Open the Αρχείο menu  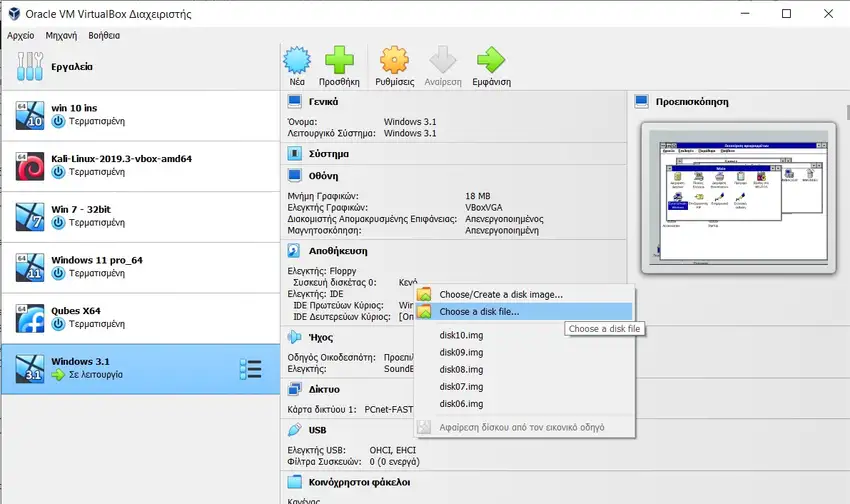coord(21,35)
